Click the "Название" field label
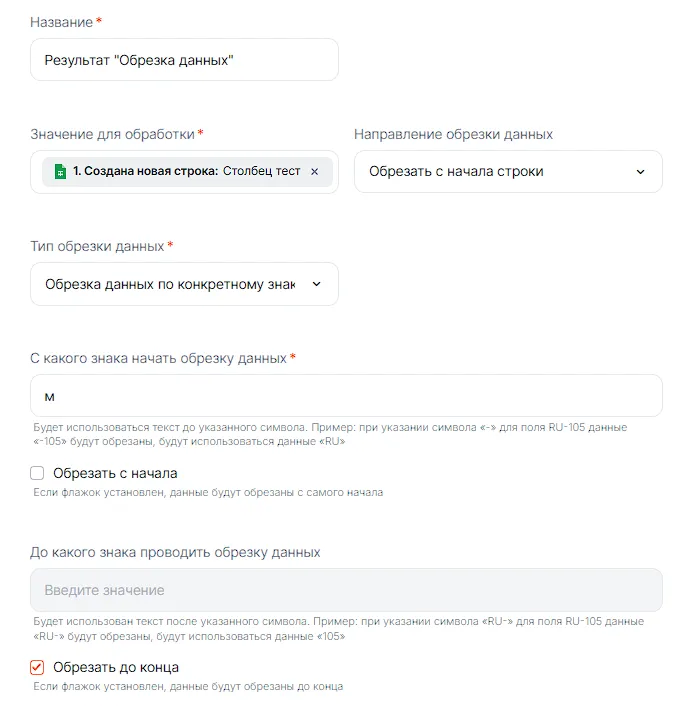The image size is (690, 706). pos(62,22)
